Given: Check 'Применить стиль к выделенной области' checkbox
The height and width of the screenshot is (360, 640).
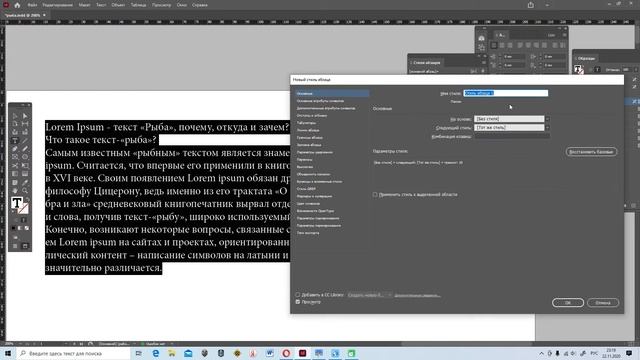Looking at the screenshot, I should pyautogui.click(x=375, y=195).
